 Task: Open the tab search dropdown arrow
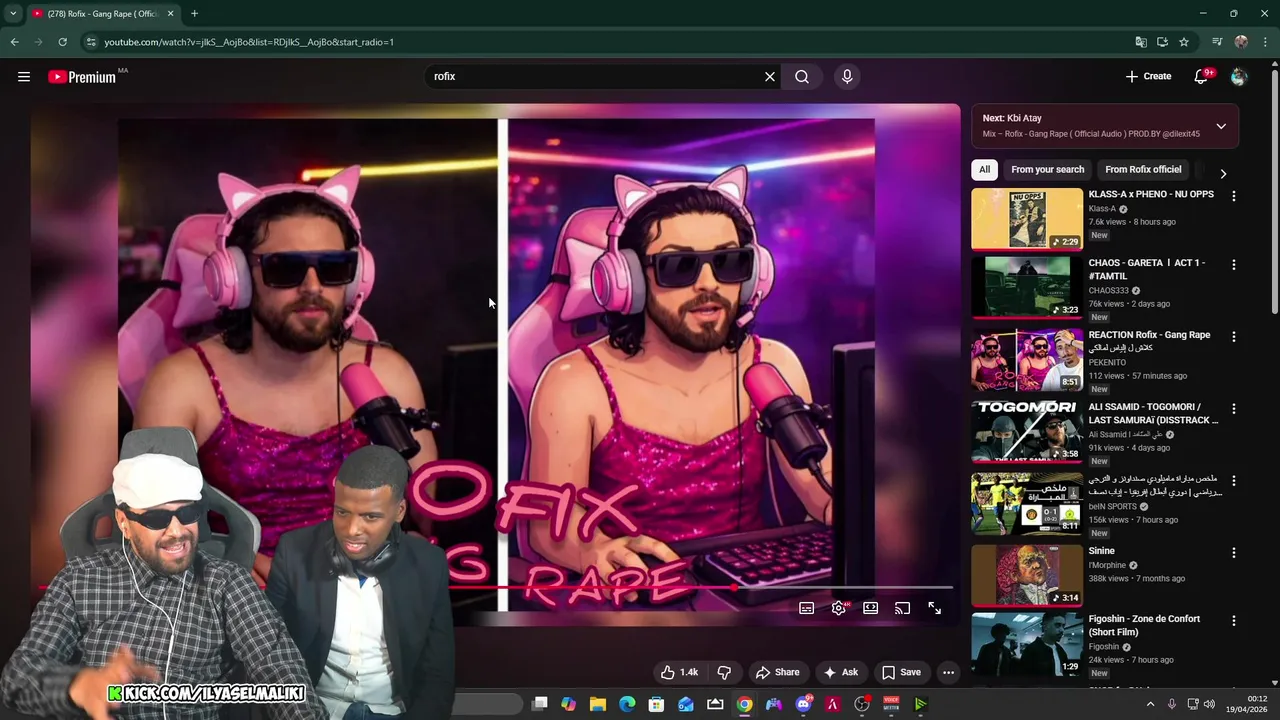pyautogui.click(x=13, y=13)
